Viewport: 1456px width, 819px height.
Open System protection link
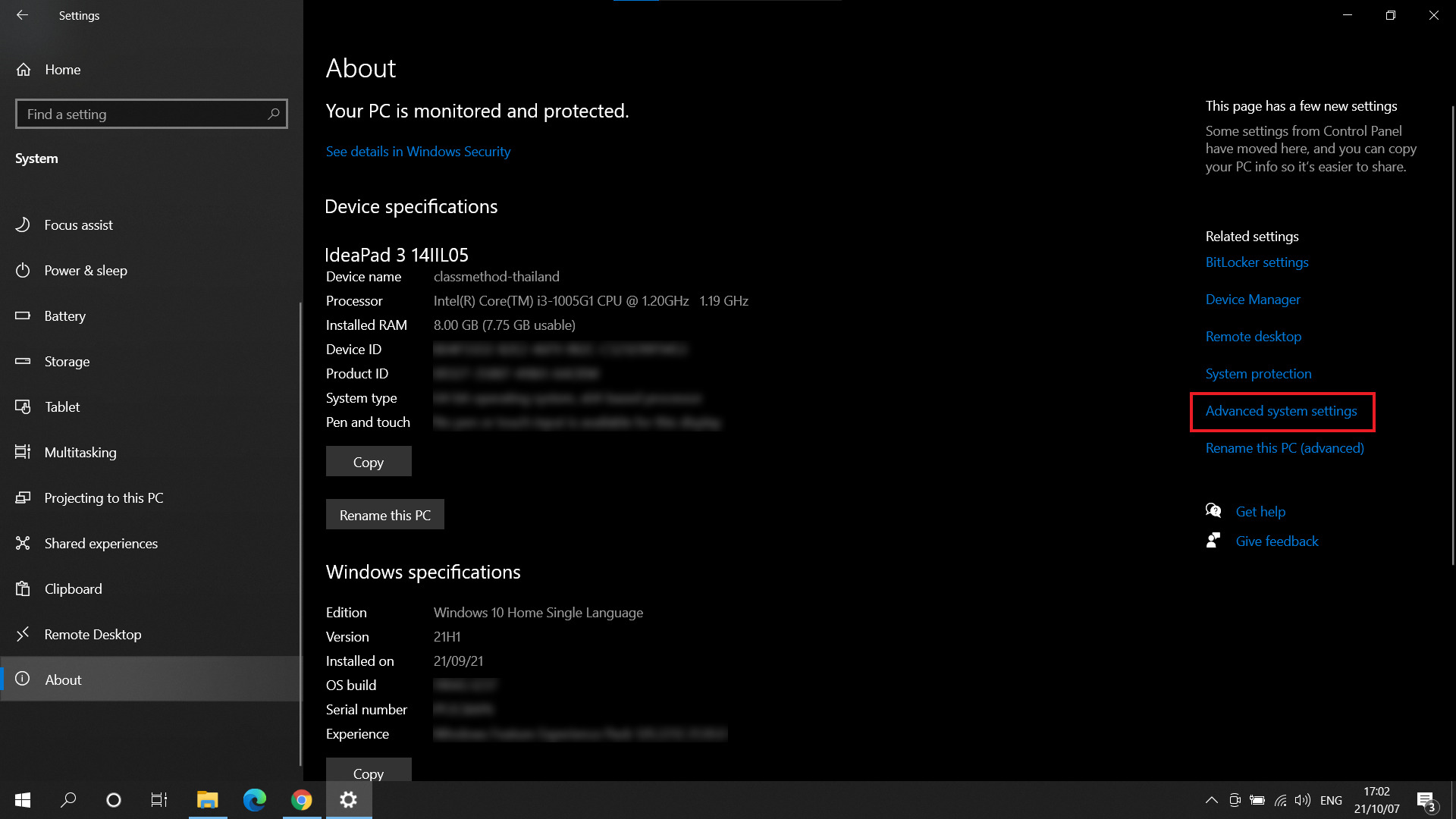[x=1258, y=374]
